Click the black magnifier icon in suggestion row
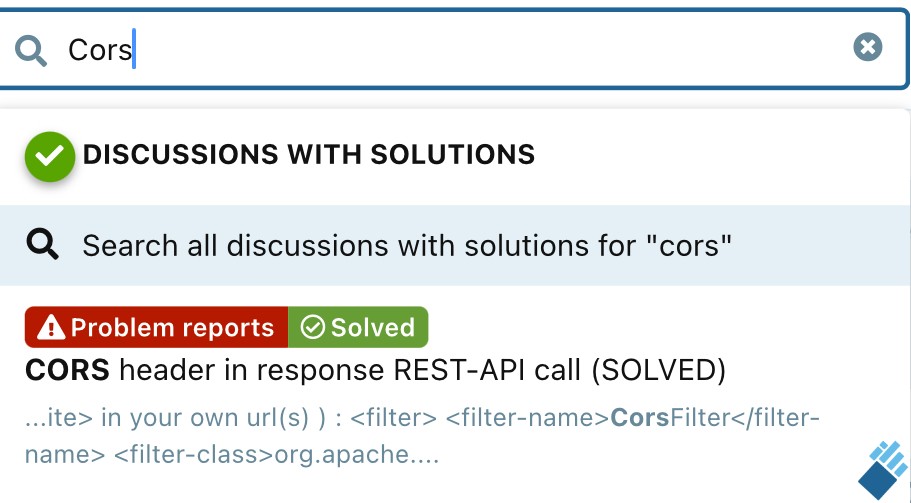The height and width of the screenshot is (503, 911). click(x=42, y=243)
